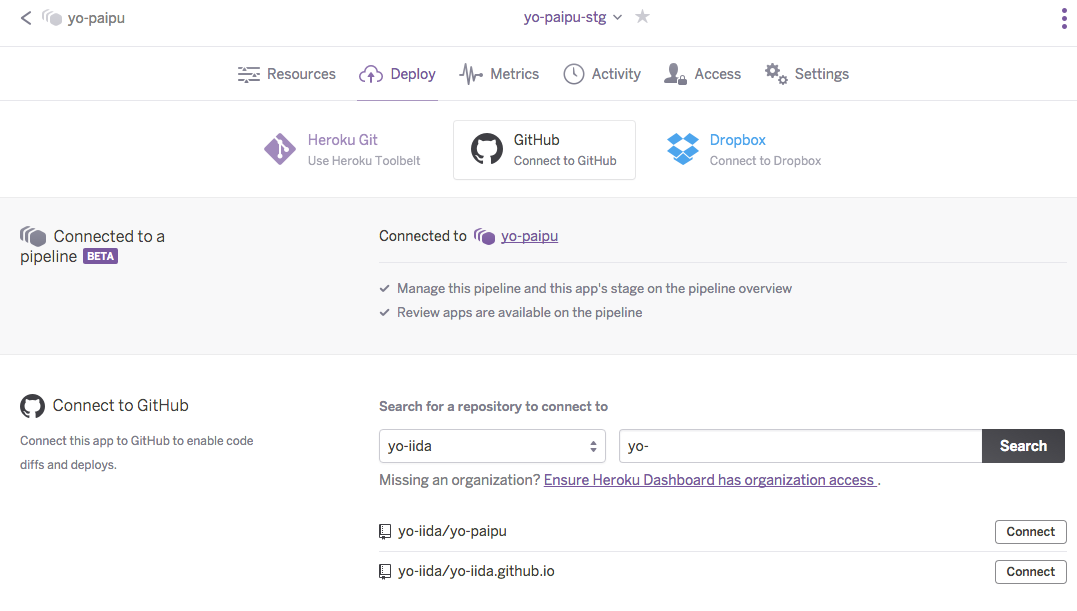The image size is (1077, 611).
Task: Connect the yo-iida/yo-iida.github.io repository
Action: [1030, 571]
